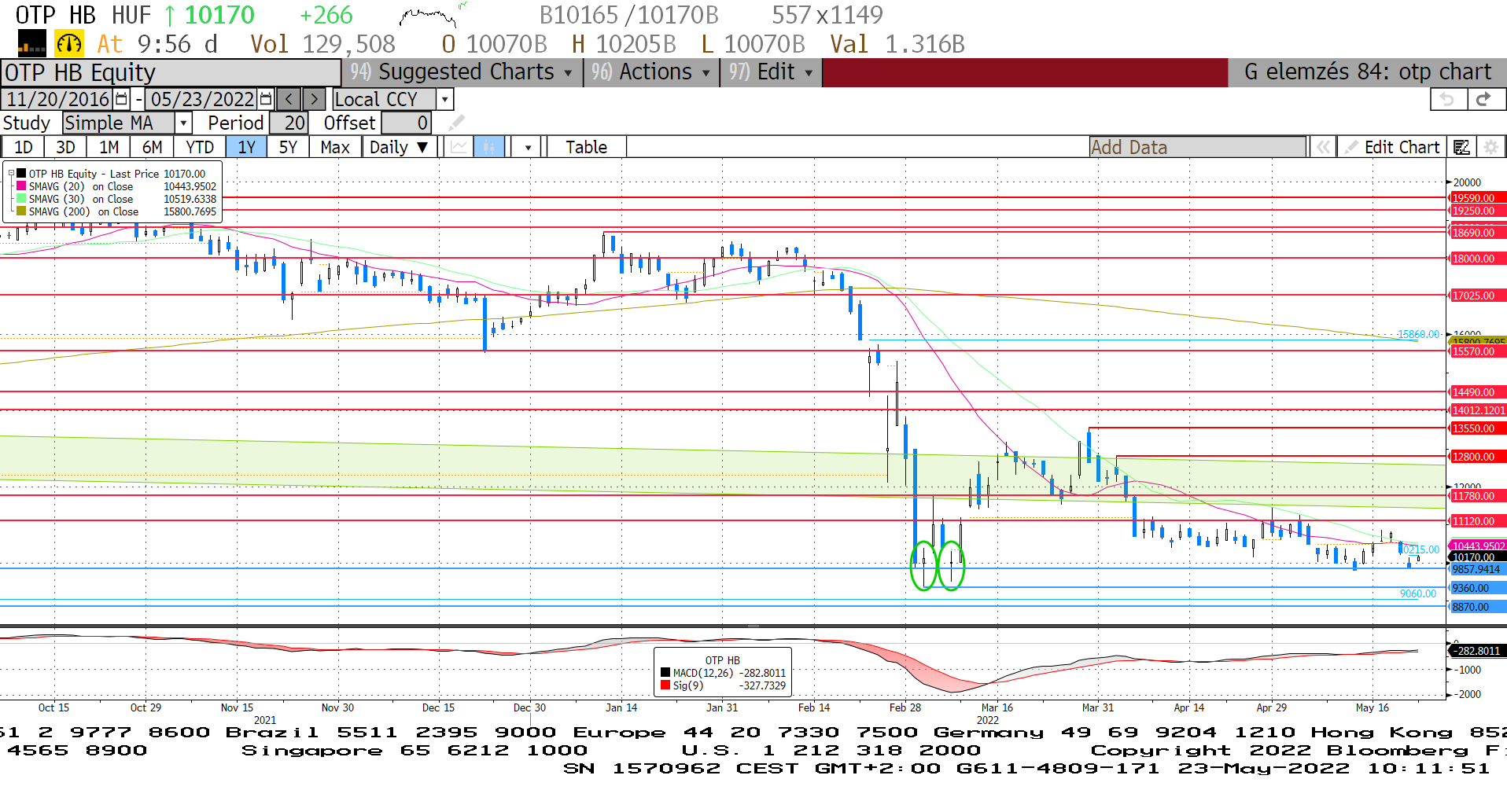
Task: Click the black bar-chart icon at top left
Action: tap(31, 44)
